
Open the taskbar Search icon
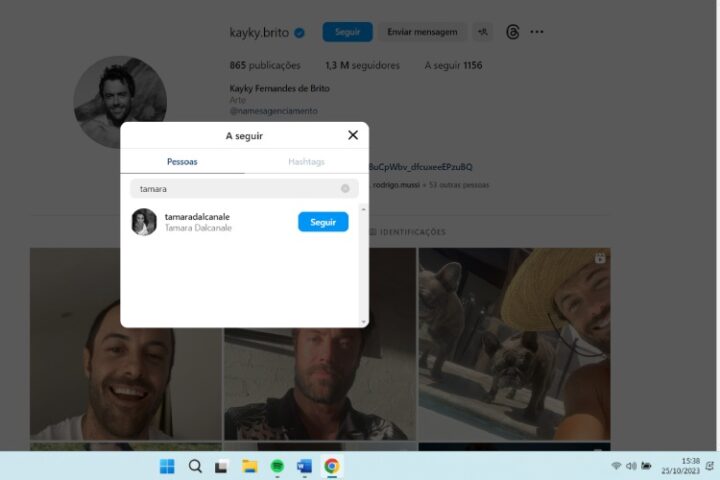click(195, 466)
